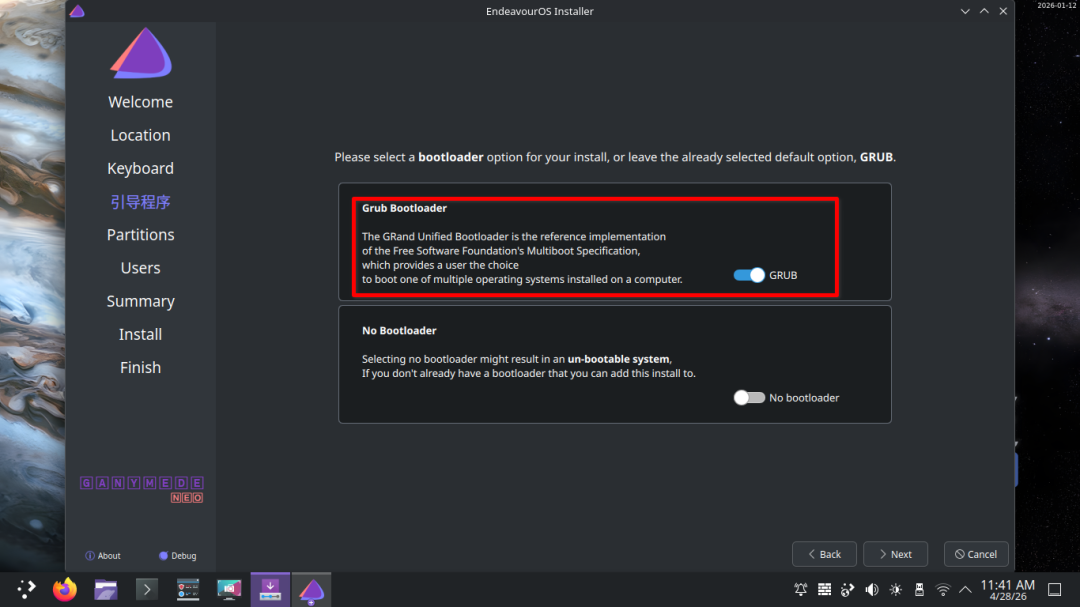Open the removable USB devices tray icon
The image size is (1080, 607).
[920, 589]
